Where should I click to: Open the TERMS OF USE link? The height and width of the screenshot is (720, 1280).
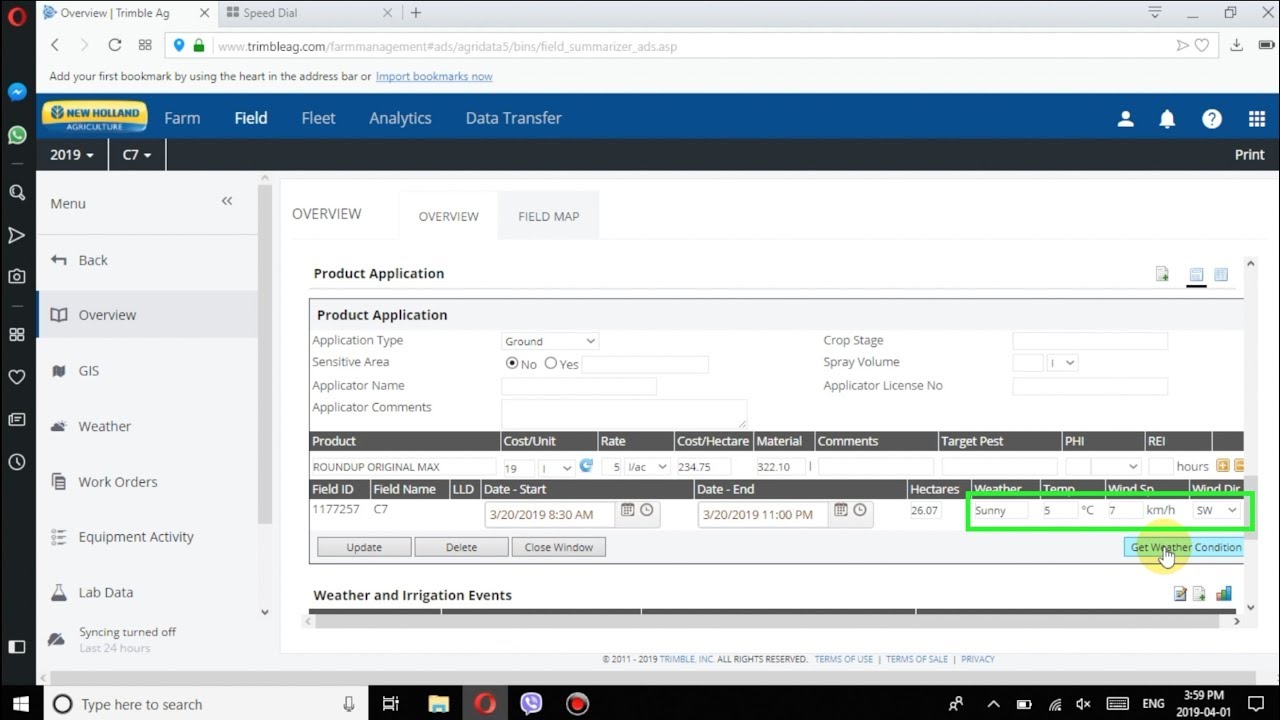843,659
